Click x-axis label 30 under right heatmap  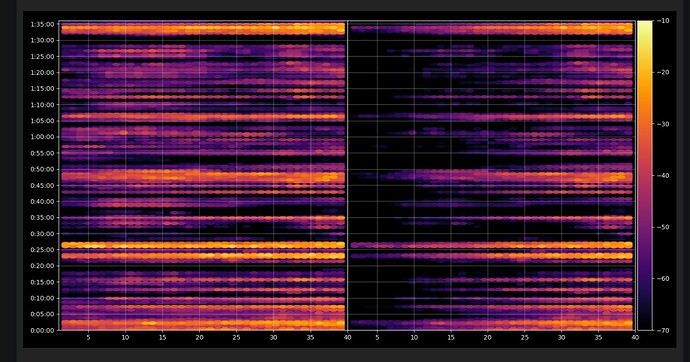(562, 338)
